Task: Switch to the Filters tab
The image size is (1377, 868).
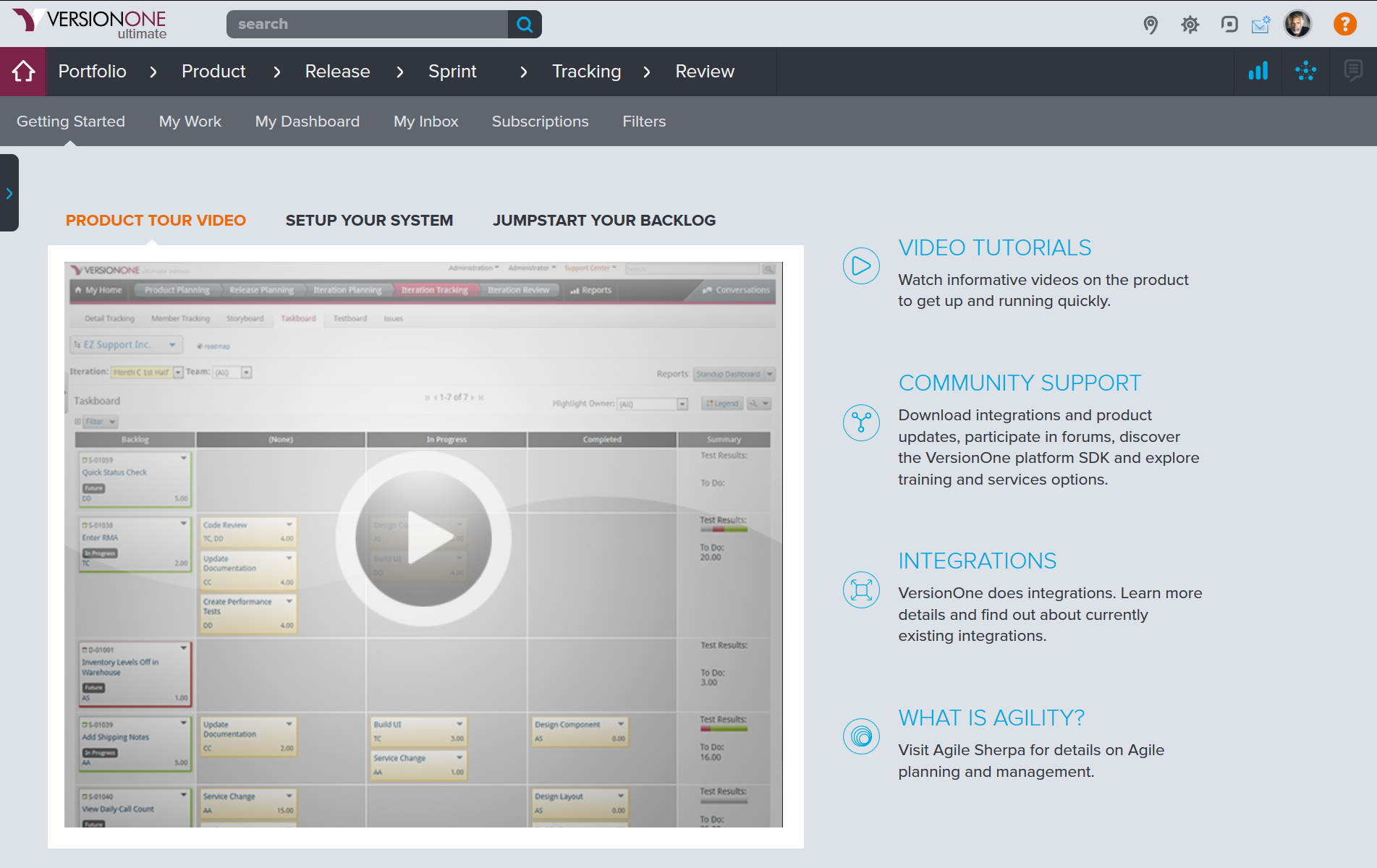Action: tap(644, 122)
